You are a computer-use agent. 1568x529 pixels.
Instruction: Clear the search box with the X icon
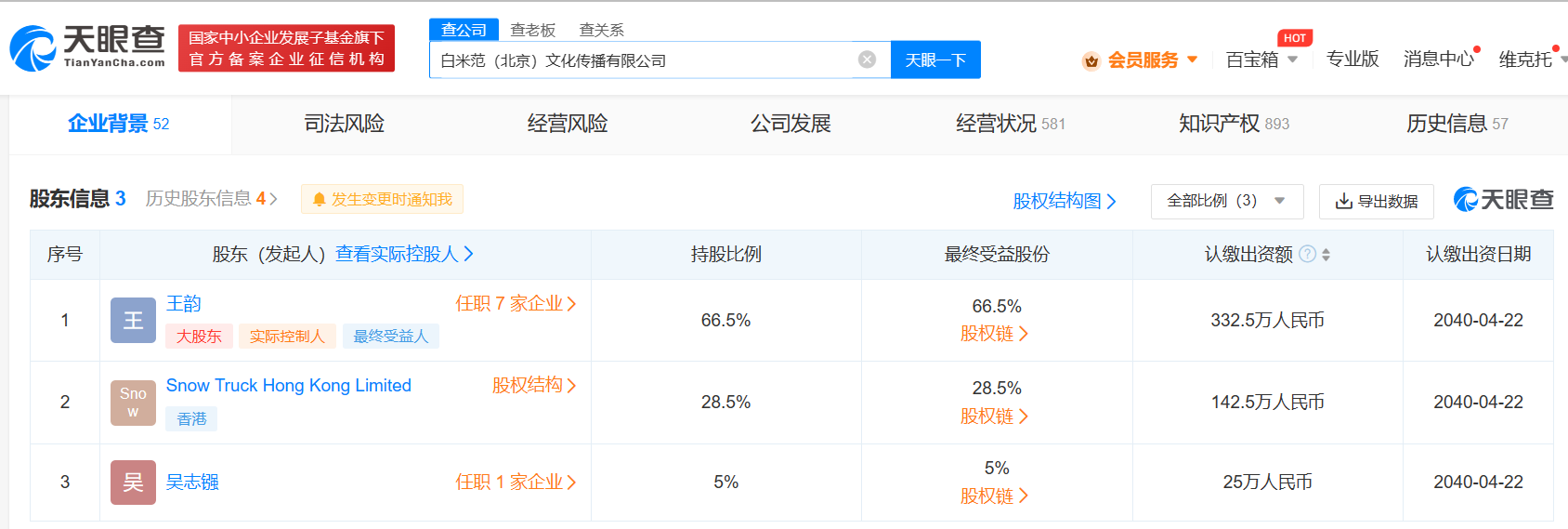pyautogui.click(x=867, y=60)
